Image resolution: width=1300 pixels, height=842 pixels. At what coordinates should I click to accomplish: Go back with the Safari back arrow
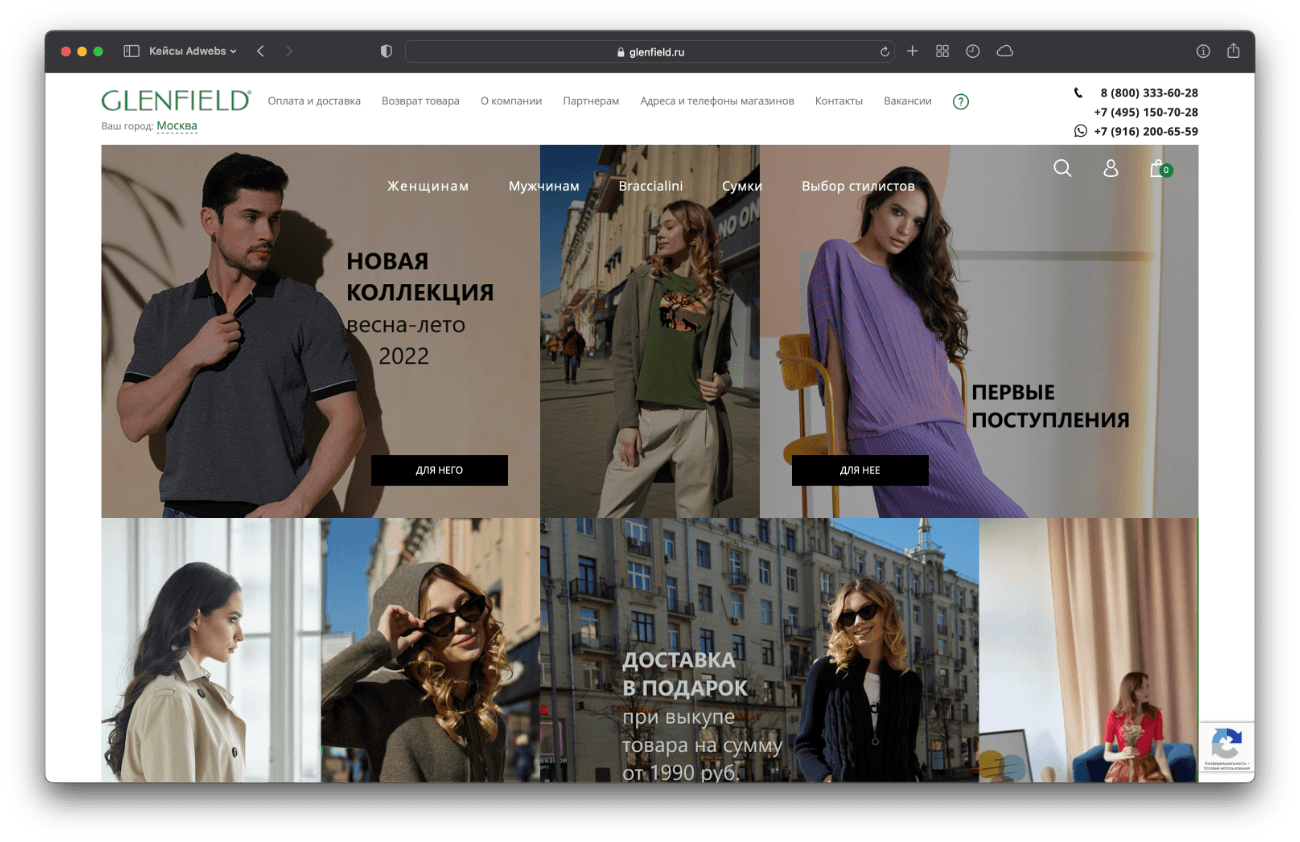(260, 51)
